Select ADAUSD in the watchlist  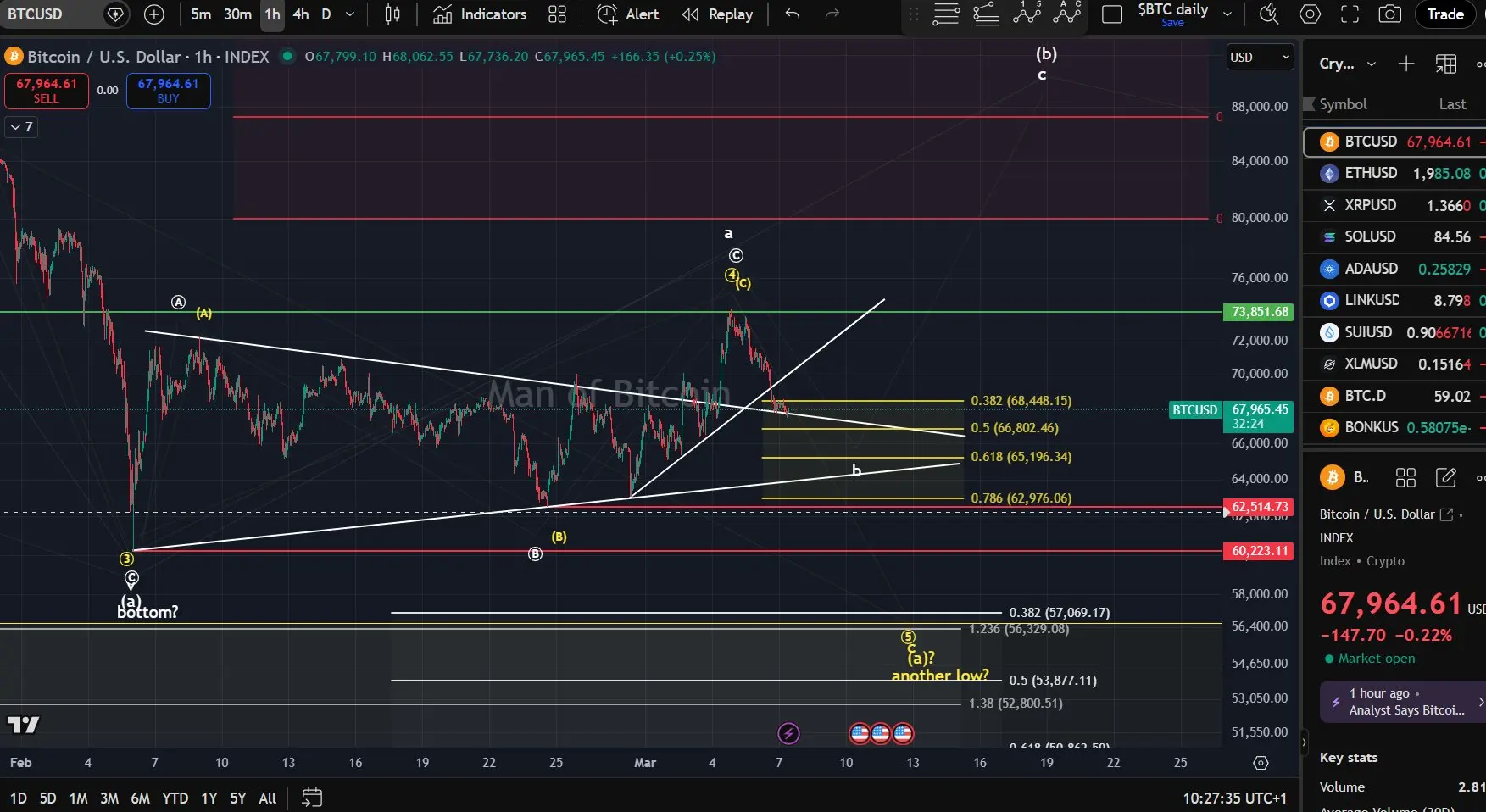(x=1394, y=269)
